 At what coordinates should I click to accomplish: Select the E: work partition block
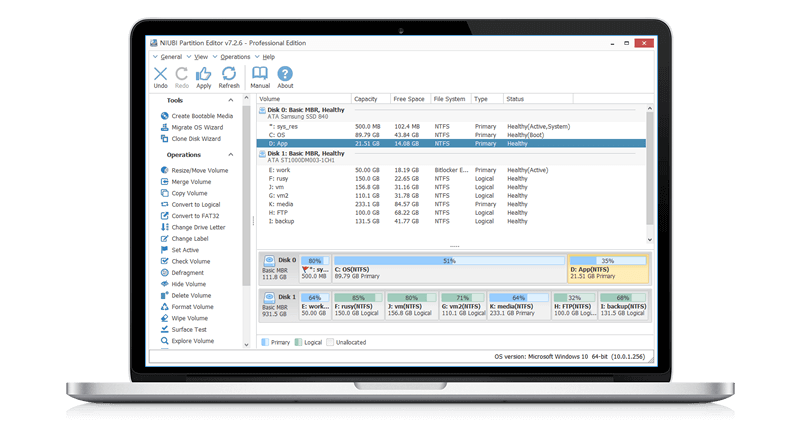315,305
